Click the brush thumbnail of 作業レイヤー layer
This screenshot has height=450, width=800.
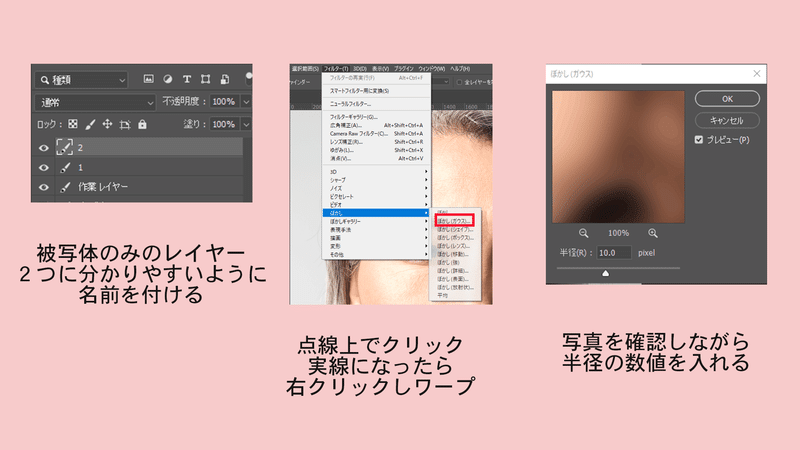65,187
